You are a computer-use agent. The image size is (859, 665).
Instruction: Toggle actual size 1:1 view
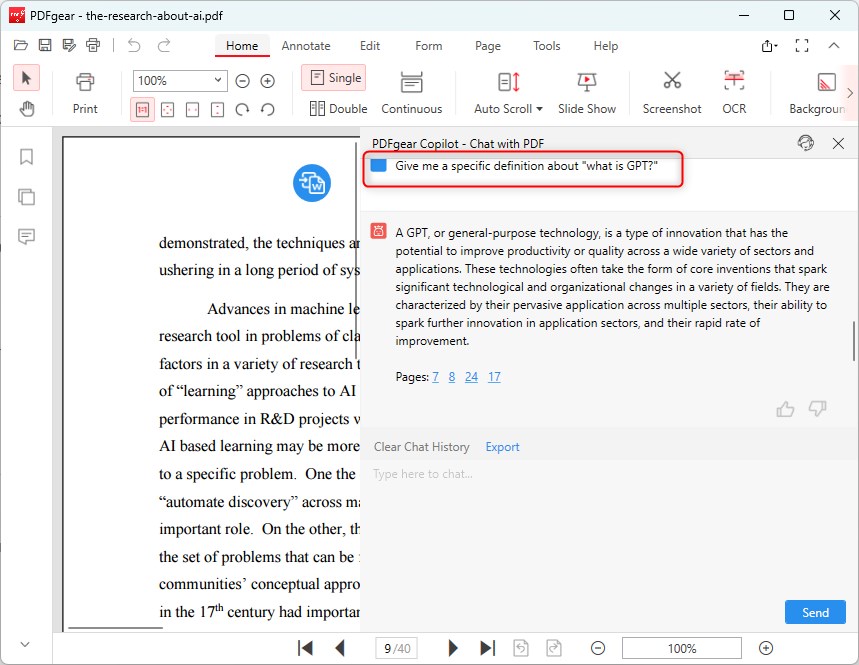coord(142,109)
